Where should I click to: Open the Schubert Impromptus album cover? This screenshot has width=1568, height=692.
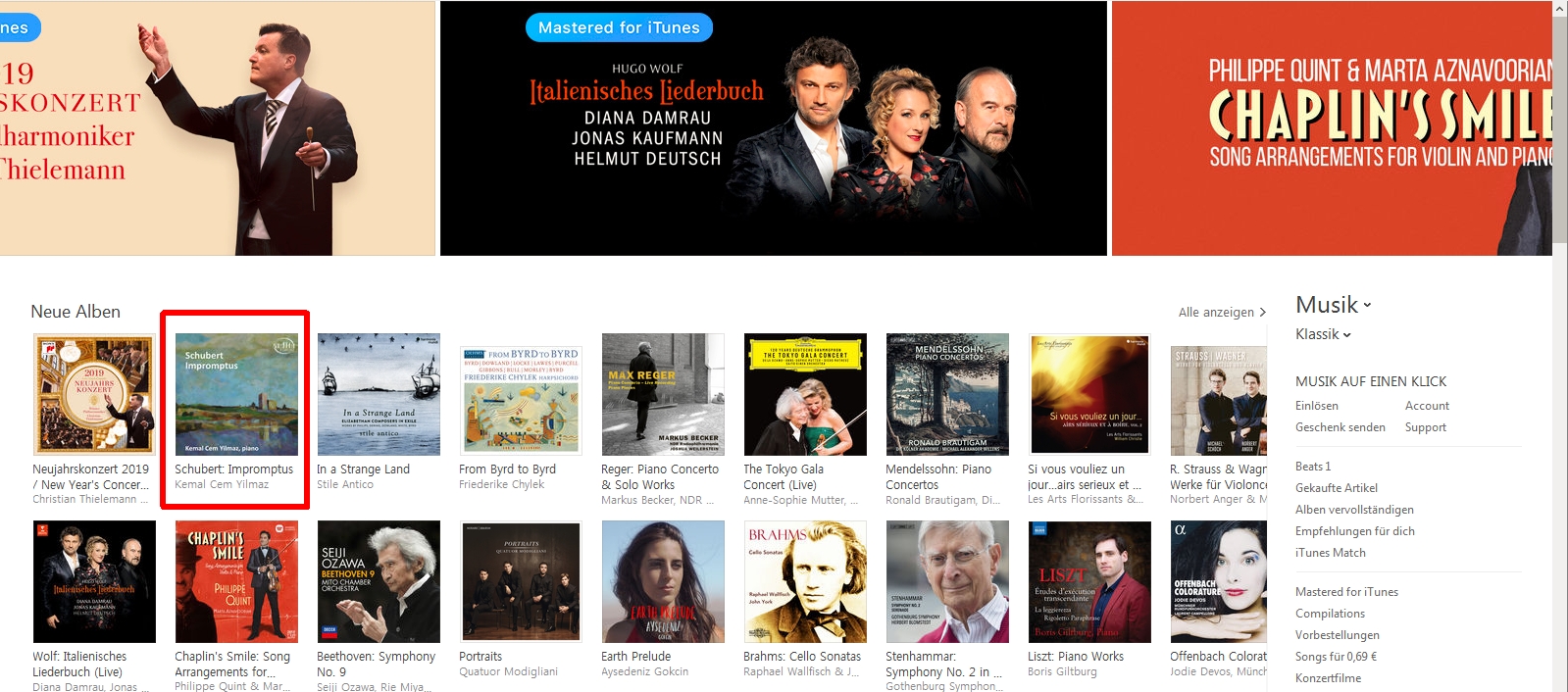tap(236, 394)
